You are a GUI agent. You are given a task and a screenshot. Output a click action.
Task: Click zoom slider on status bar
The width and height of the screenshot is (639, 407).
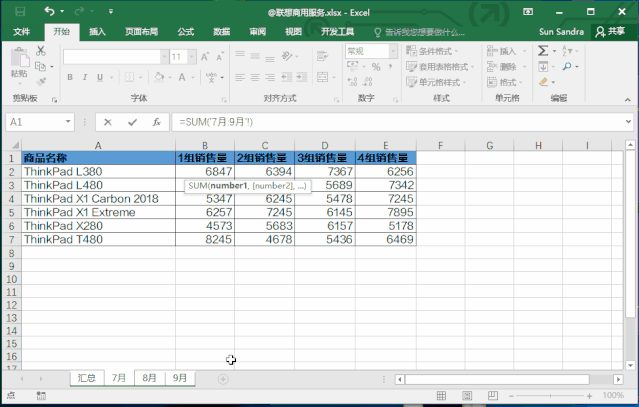pos(550,396)
